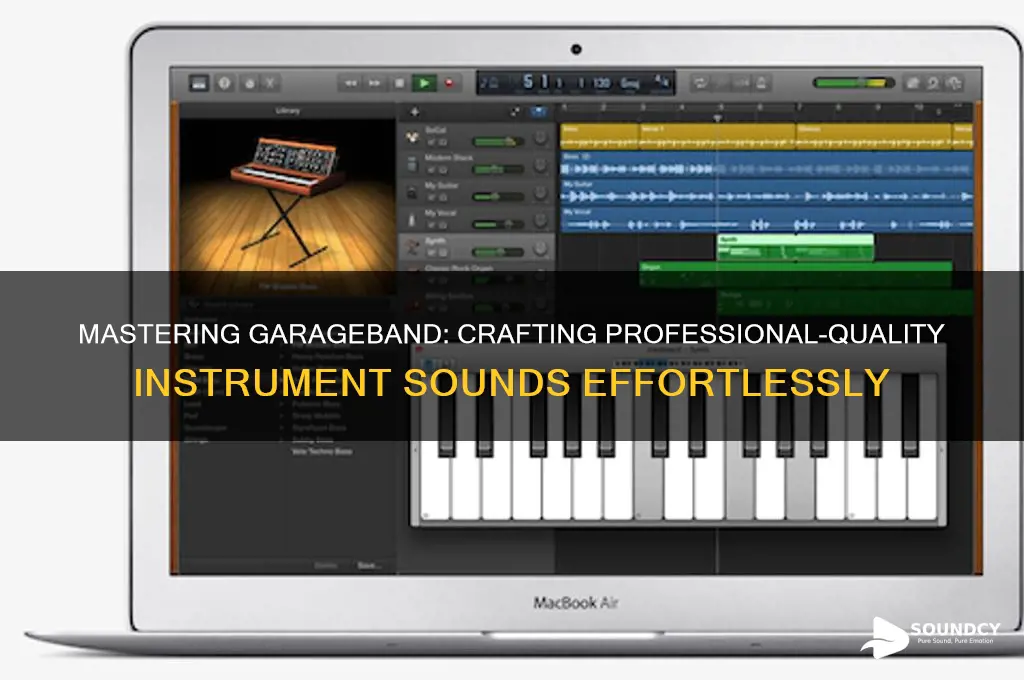Click the green Play button
This screenshot has width=1024, height=680.
(424, 83)
